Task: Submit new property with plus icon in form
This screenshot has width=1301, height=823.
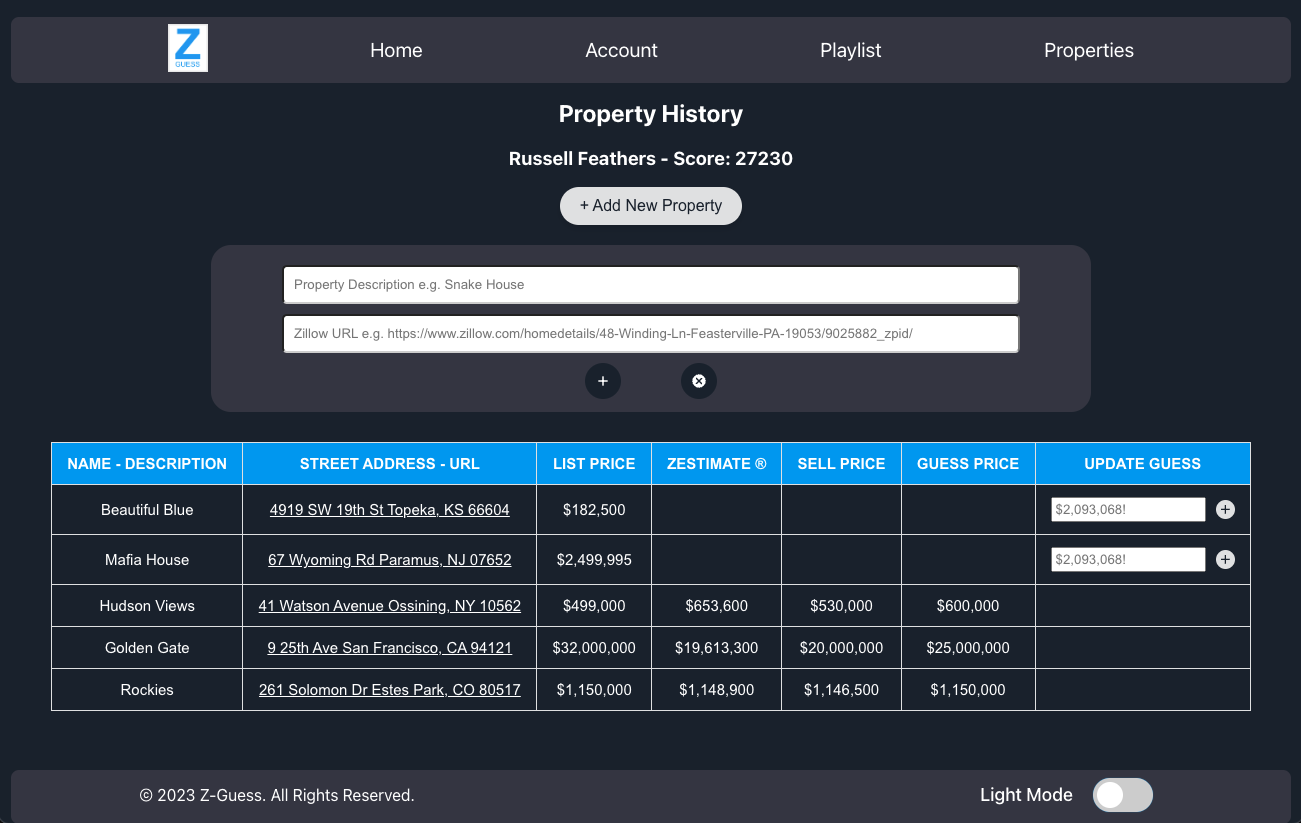Action: 603,381
